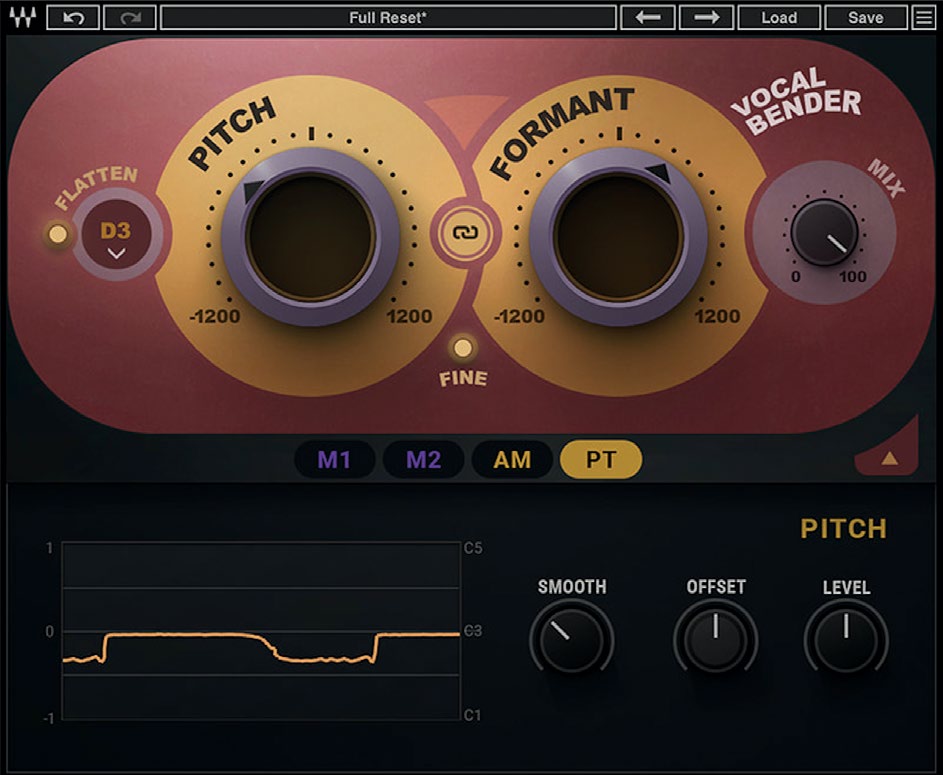943x775 pixels.
Task: Select the AM modulator tab
Action: pos(512,460)
